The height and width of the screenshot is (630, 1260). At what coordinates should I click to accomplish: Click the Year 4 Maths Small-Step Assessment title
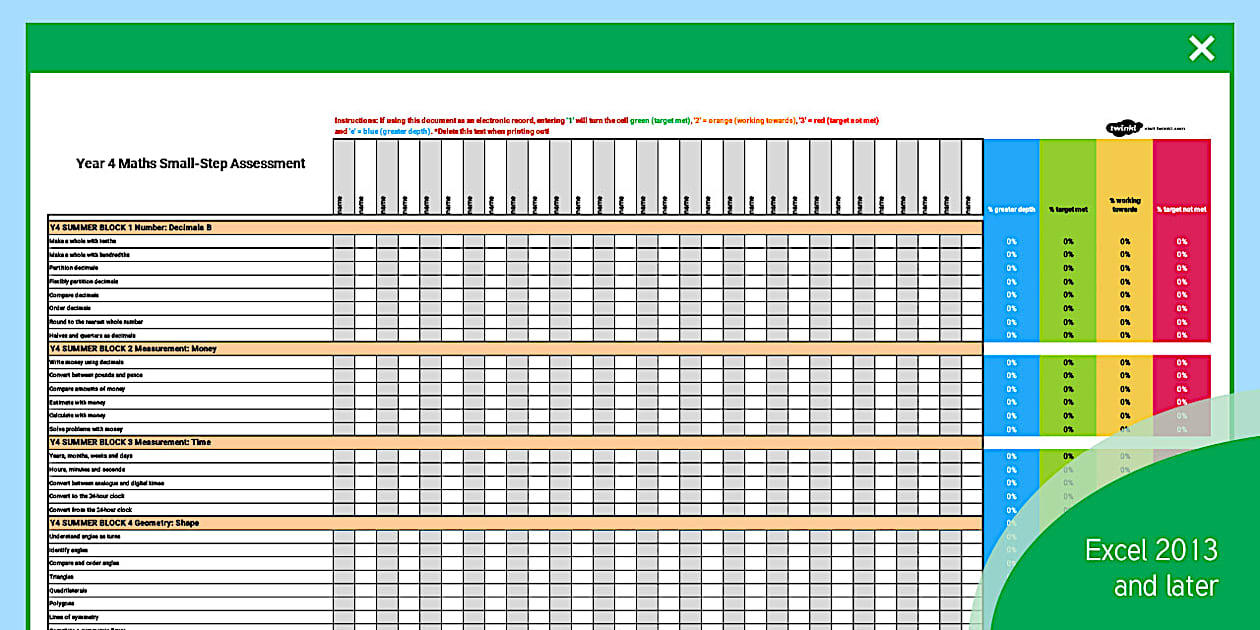point(190,163)
